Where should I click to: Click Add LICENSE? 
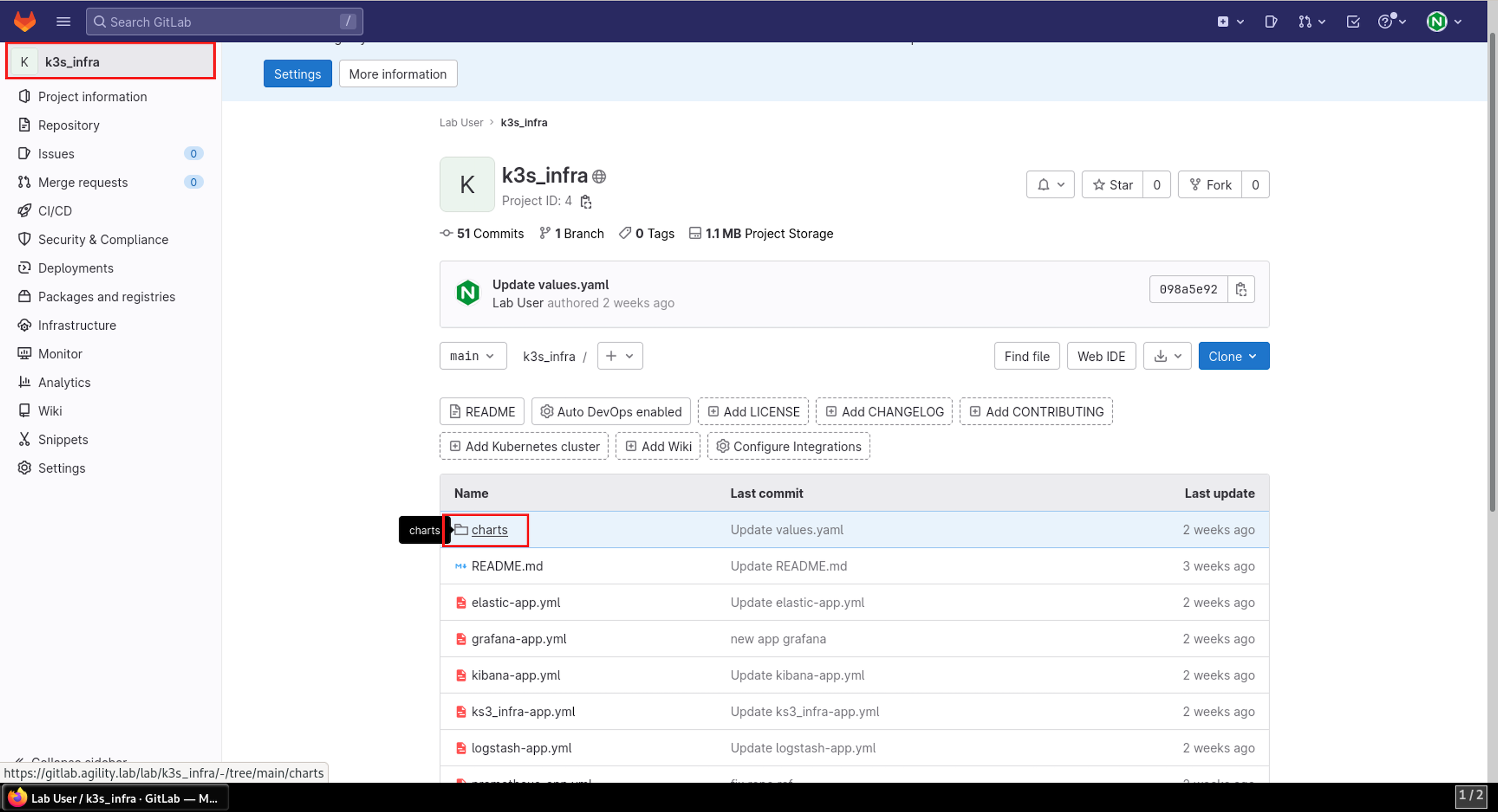click(x=753, y=412)
